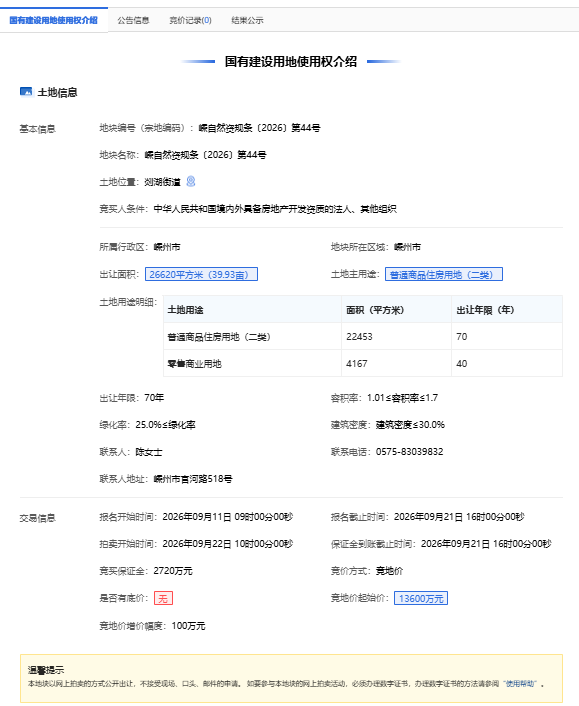This screenshot has width=579, height=706.
Task: Click the 出让年限（年） column header
Action: 485,310
